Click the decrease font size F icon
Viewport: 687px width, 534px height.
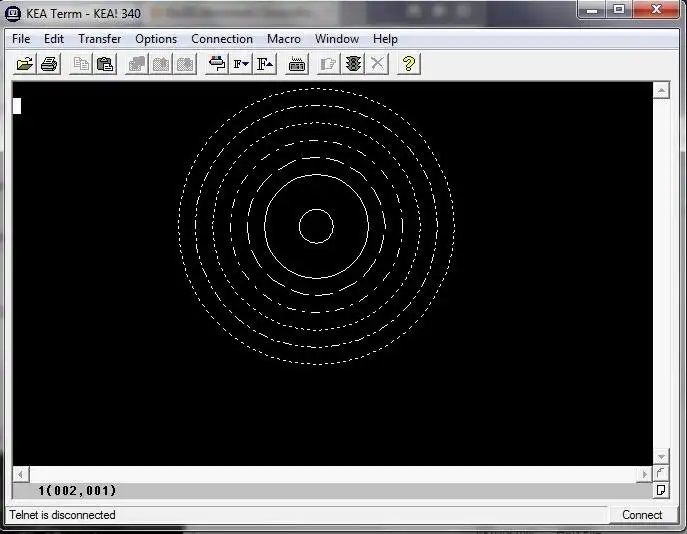tap(241, 64)
